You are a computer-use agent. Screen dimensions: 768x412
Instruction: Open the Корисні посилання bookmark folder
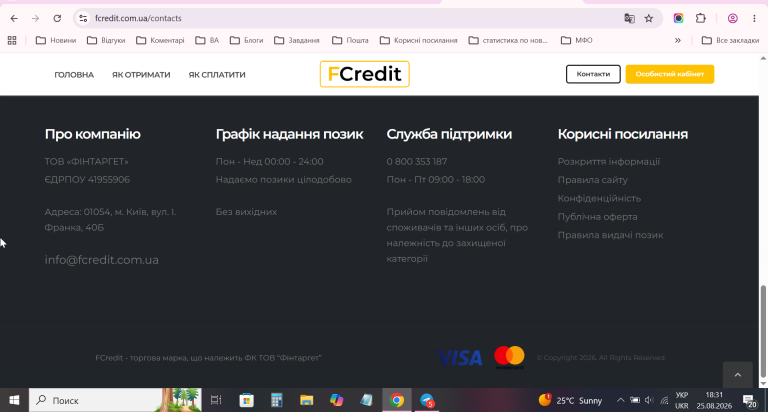tap(418, 40)
